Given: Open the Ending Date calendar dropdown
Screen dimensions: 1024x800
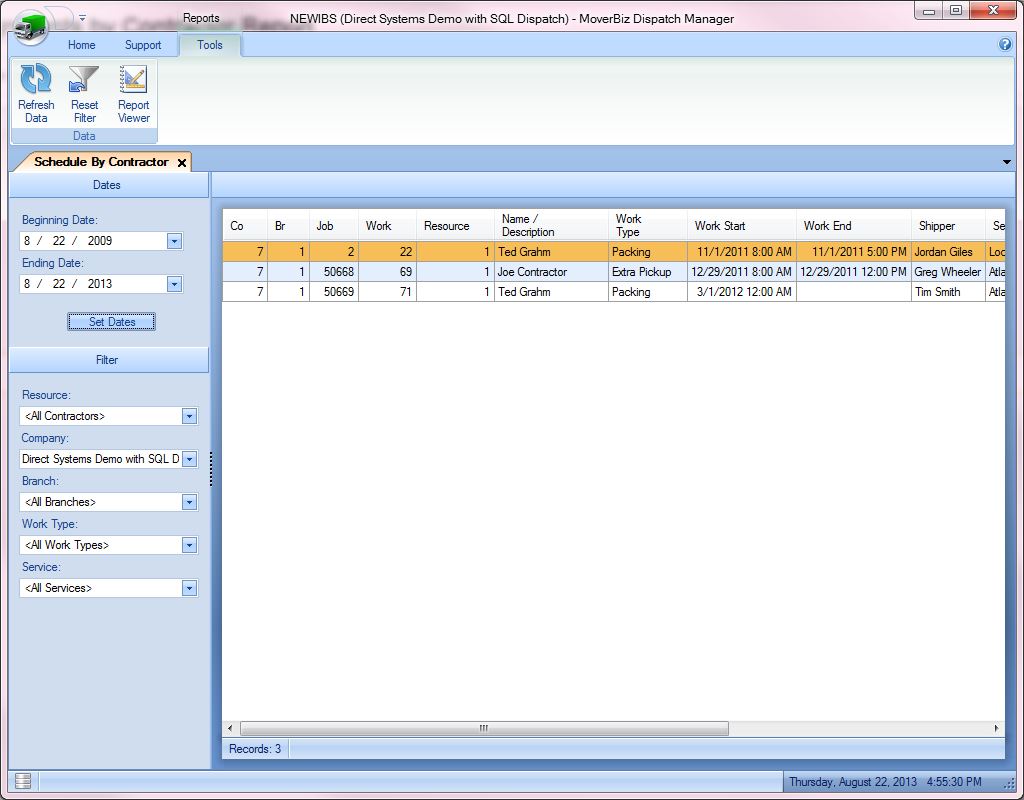Looking at the screenshot, I should tap(174, 284).
